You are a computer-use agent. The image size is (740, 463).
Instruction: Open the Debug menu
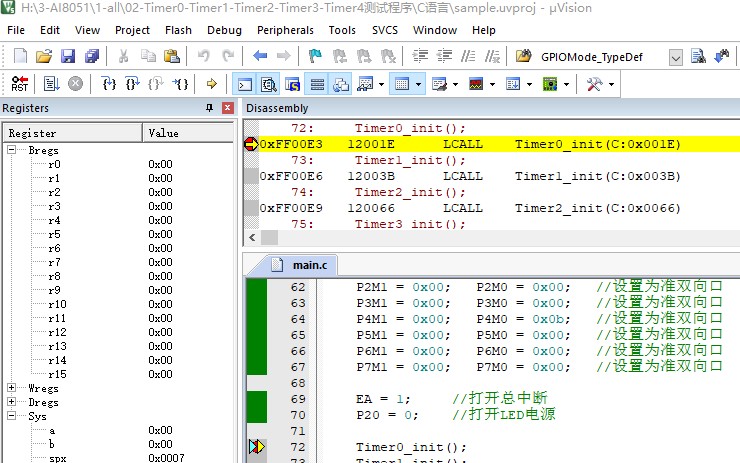tap(224, 30)
